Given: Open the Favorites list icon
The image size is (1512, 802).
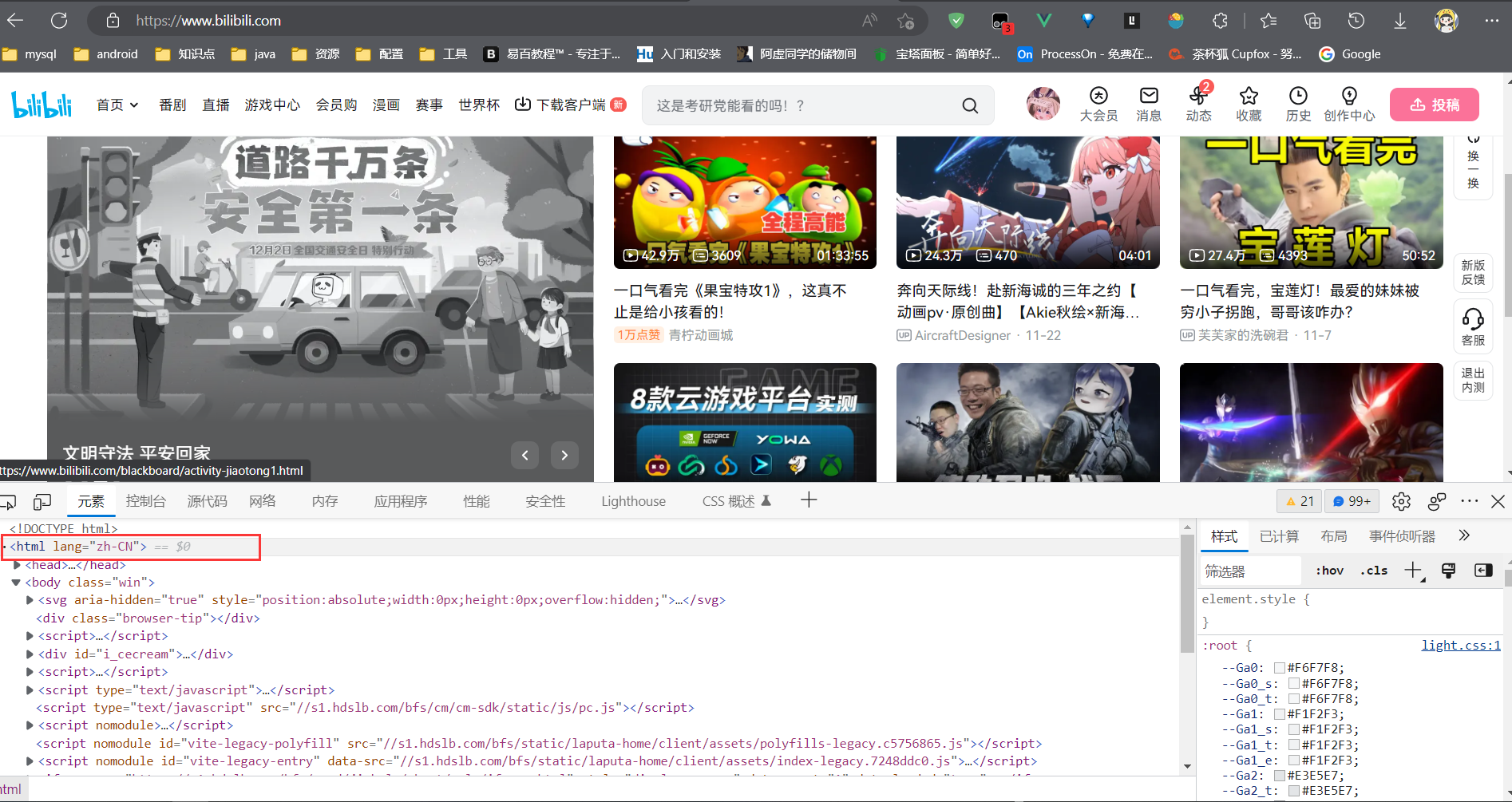Looking at the screenshot, I should click(1269, 21).
